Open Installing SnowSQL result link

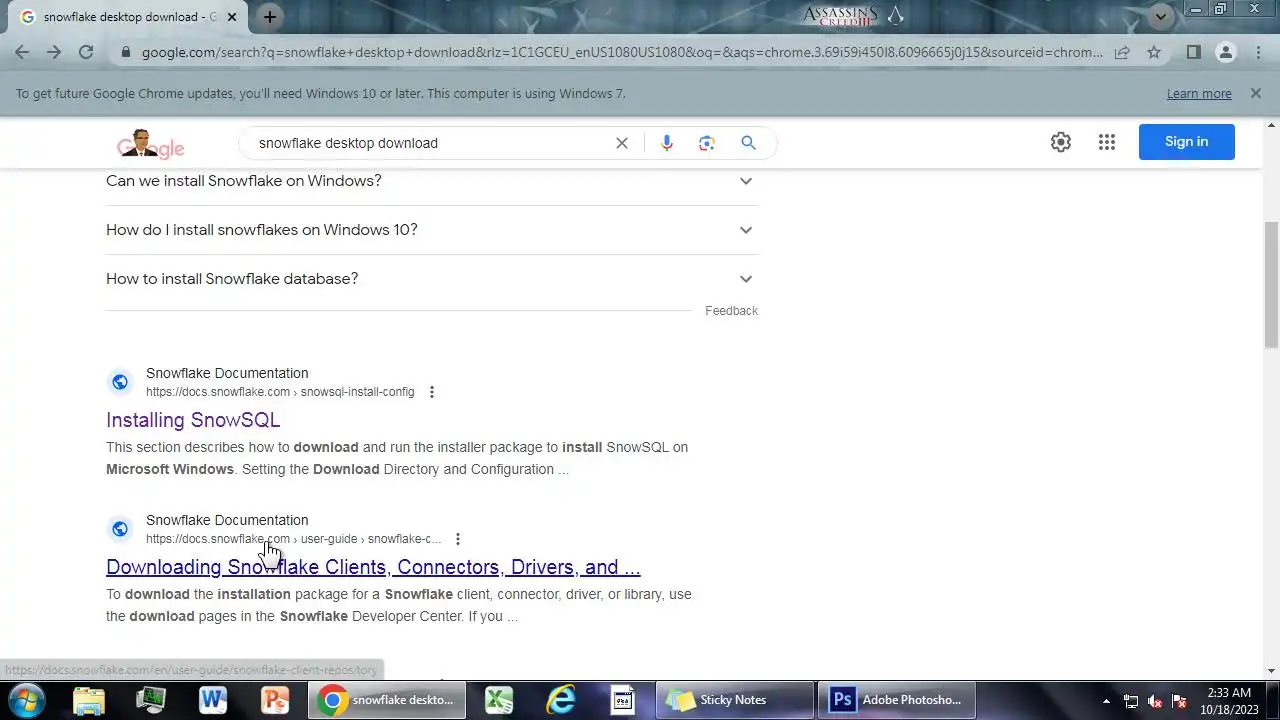193,420
